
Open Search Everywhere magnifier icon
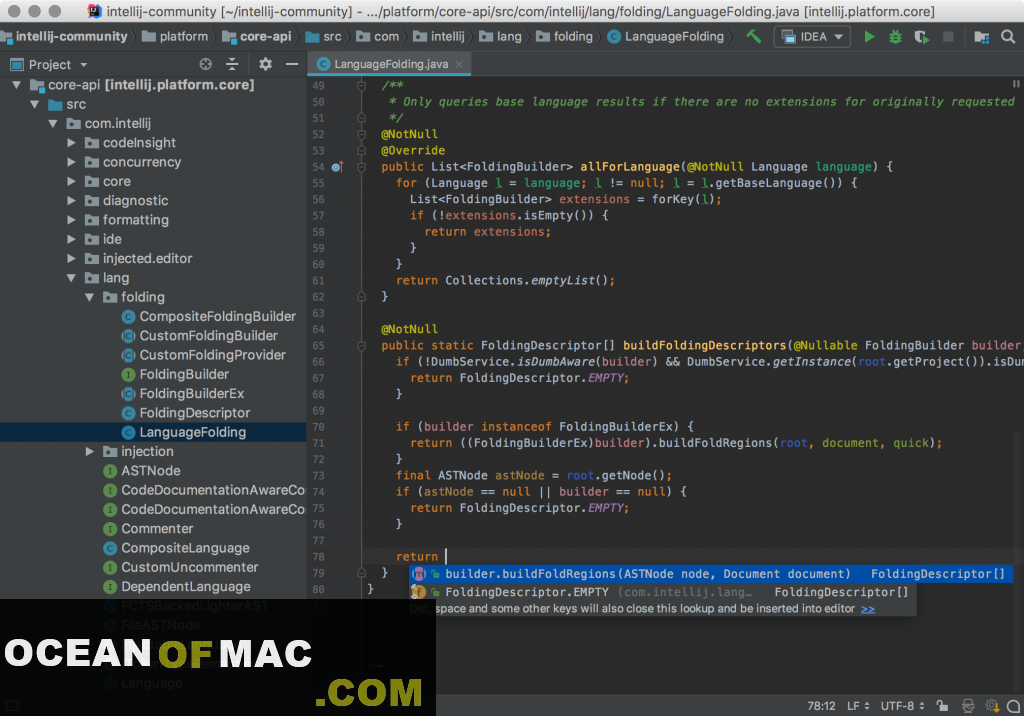pyautogui.click(x=1008, y=37)
